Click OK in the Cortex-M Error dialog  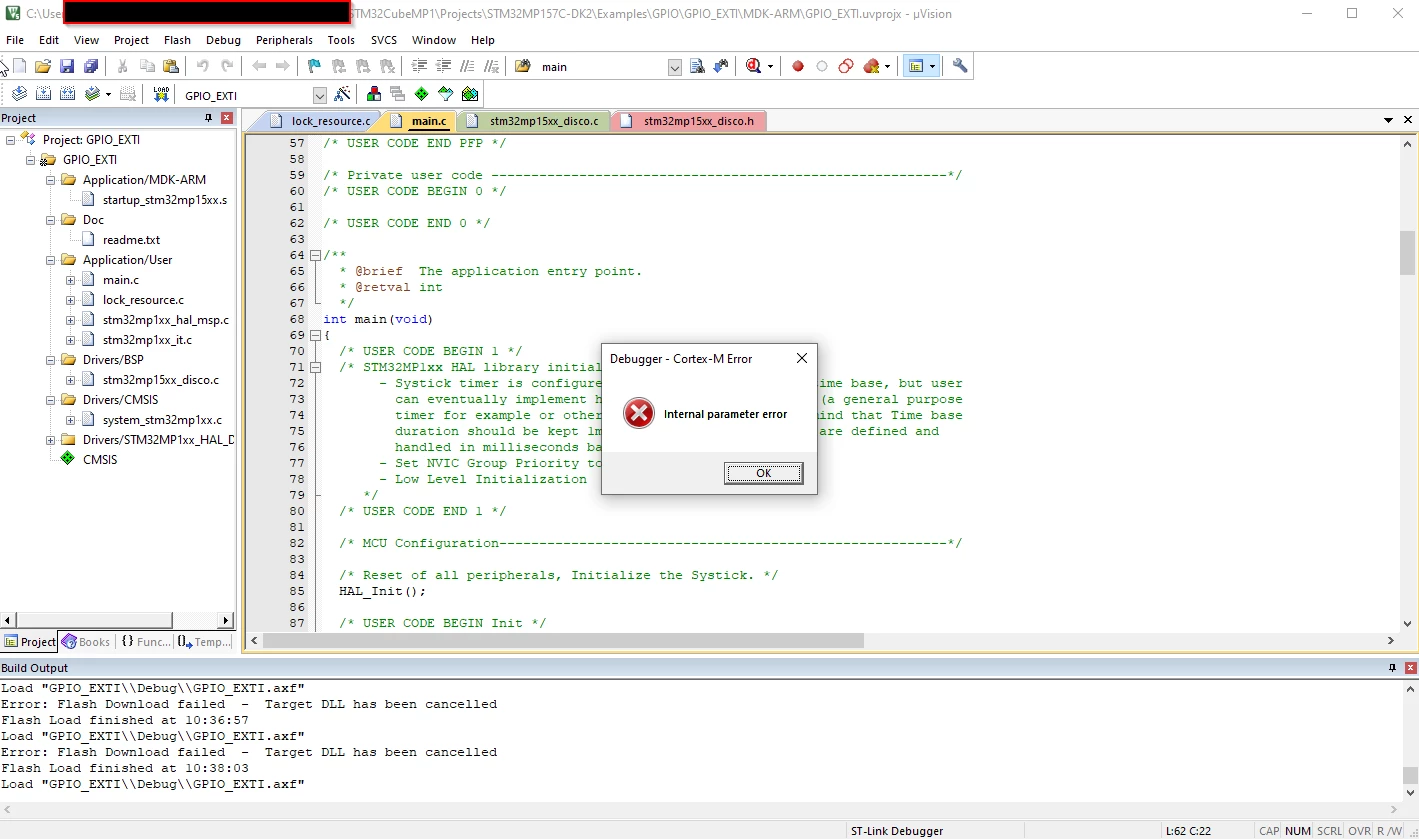(x=763, y=473)
